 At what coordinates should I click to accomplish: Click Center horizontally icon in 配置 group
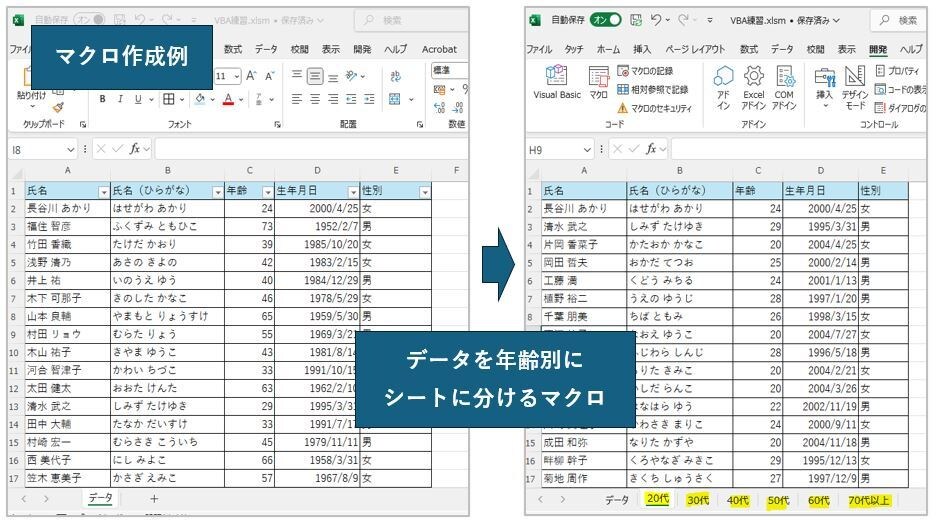coord(315,99)
